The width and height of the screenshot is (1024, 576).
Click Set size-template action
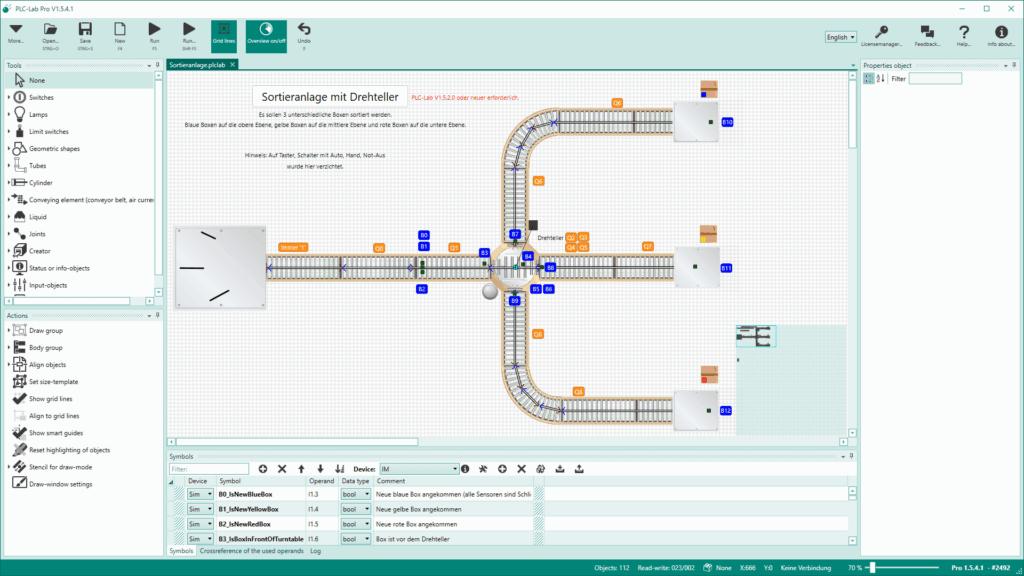tap(53, 382)
